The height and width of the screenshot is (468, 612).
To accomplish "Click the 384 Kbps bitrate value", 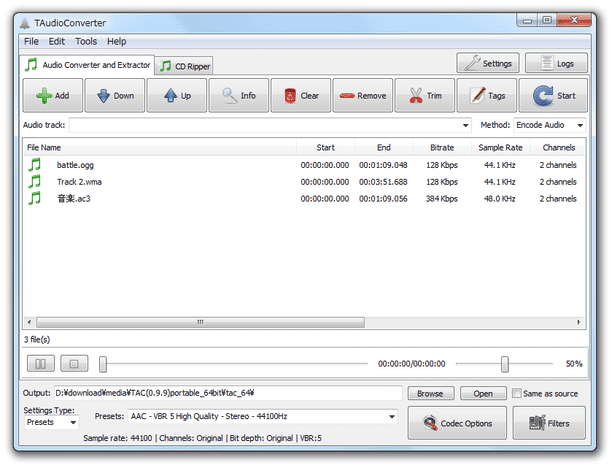I will [442, 199].
